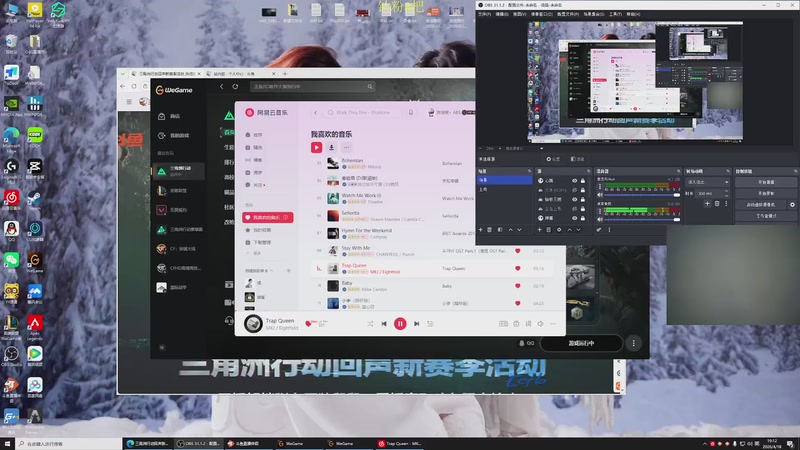
Task: Open virtual camera settings gear in OBS
Action: (x=792, y=205)
